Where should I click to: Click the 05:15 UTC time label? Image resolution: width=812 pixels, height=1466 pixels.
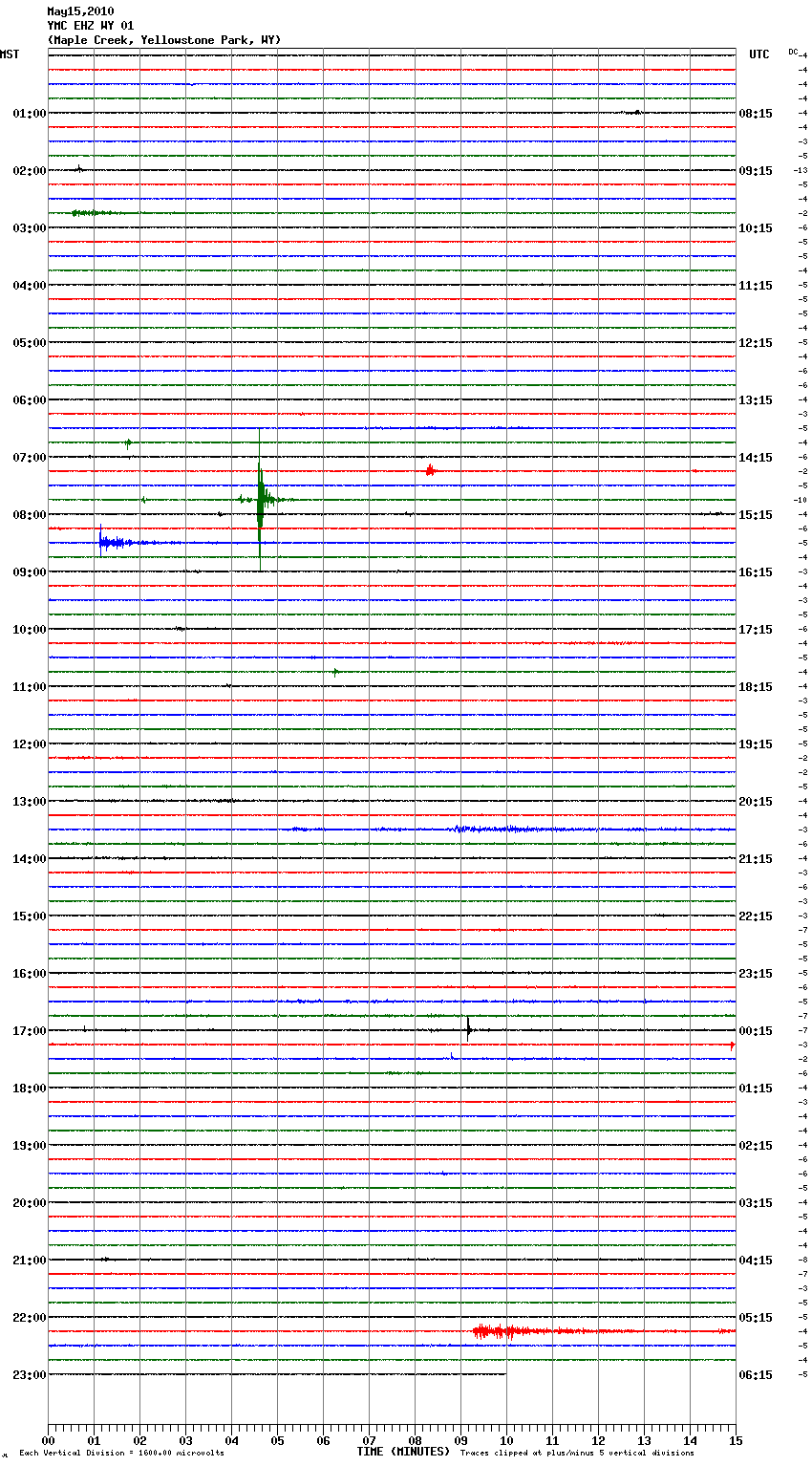756,1318
